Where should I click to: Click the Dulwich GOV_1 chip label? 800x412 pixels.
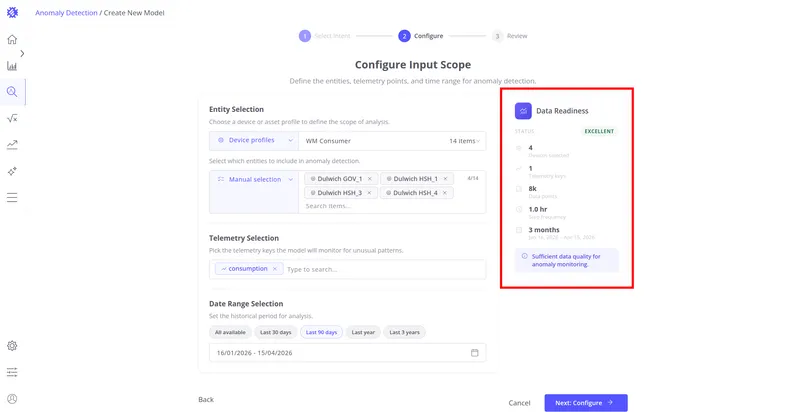(x=340, y=179)
